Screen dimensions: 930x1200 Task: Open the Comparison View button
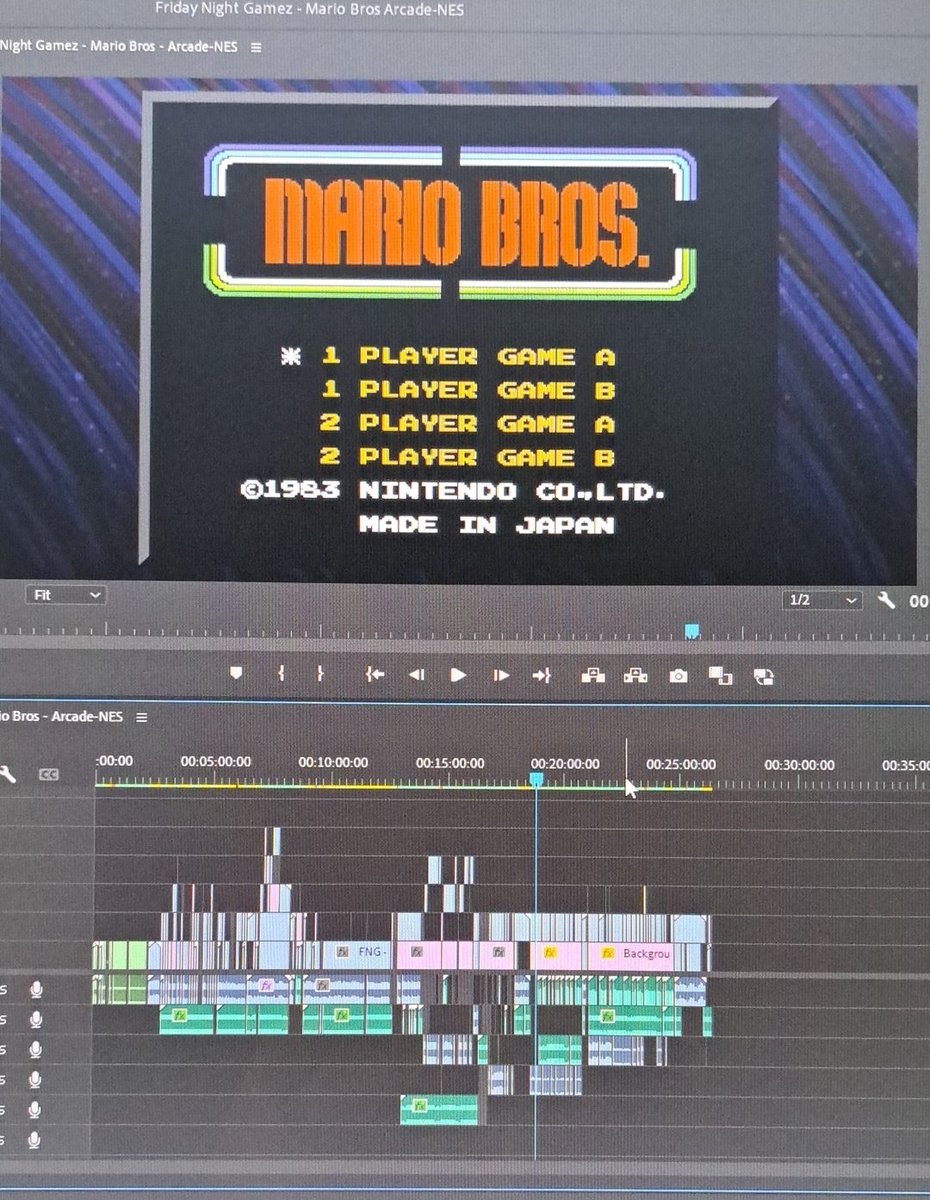pyautogui.click(x=720, y=676)
